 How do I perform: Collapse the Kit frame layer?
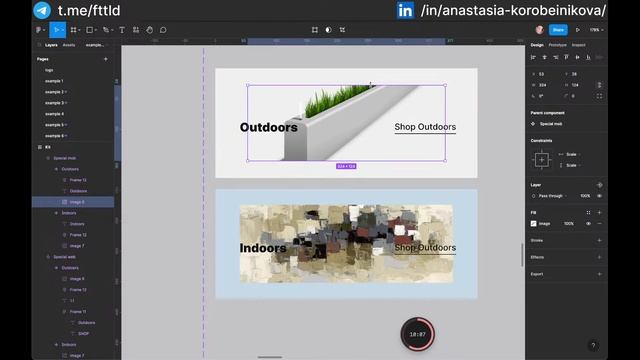click(40, 147)
